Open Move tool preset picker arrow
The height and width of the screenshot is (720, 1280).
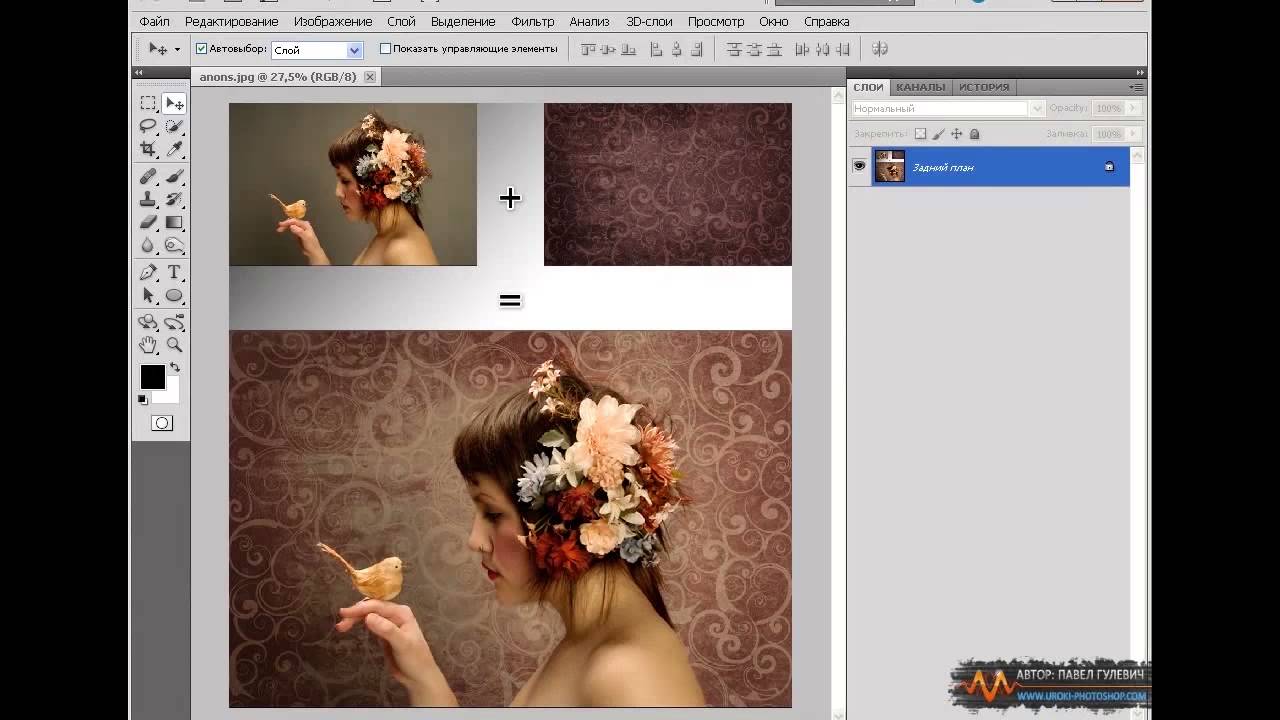coord(177,49)
